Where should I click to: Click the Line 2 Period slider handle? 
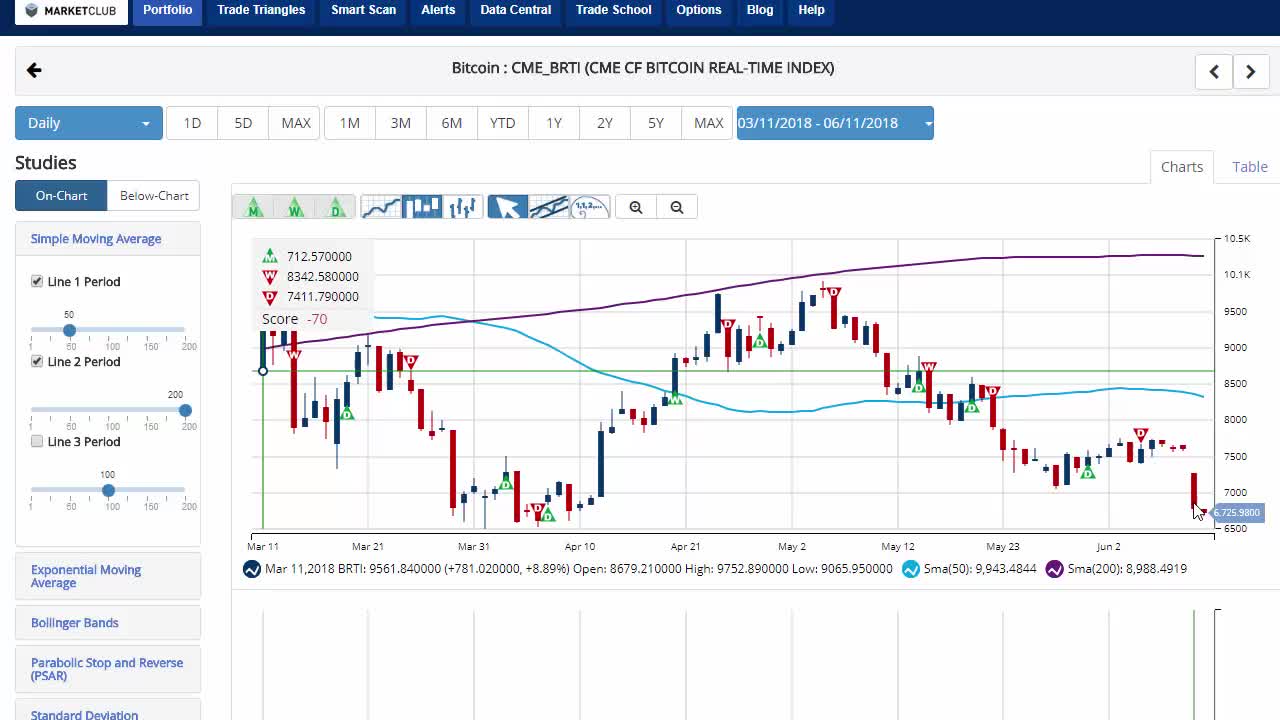point(185,410)
